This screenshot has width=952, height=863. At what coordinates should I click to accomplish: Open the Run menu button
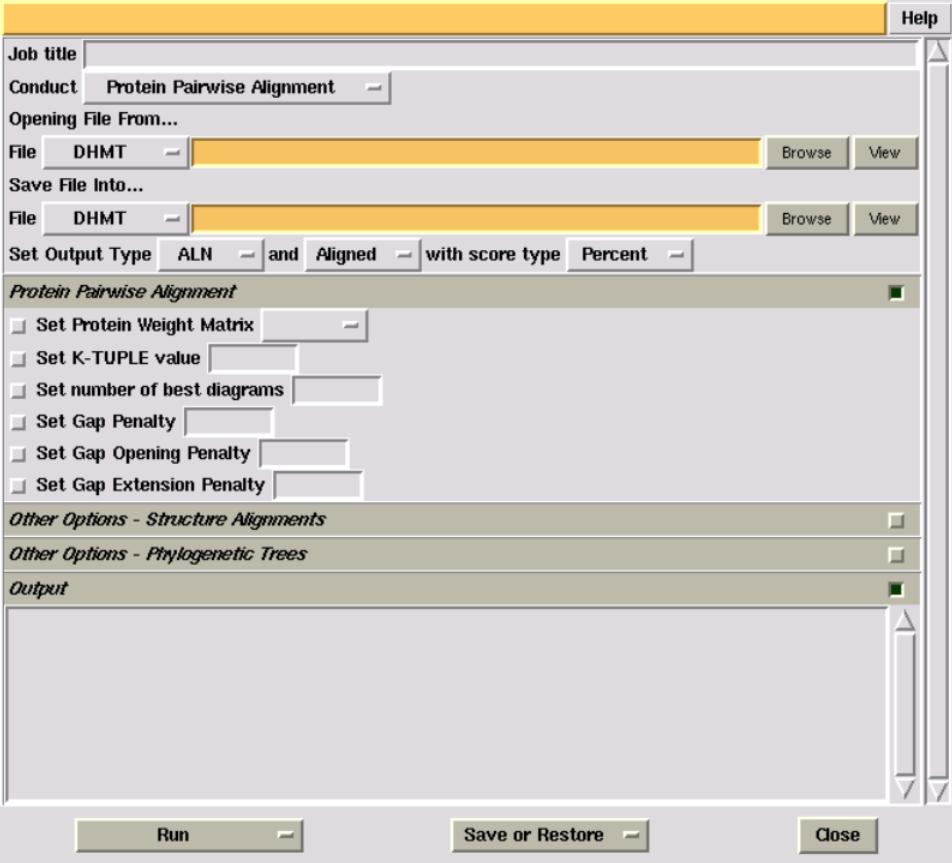pos(189,835)
